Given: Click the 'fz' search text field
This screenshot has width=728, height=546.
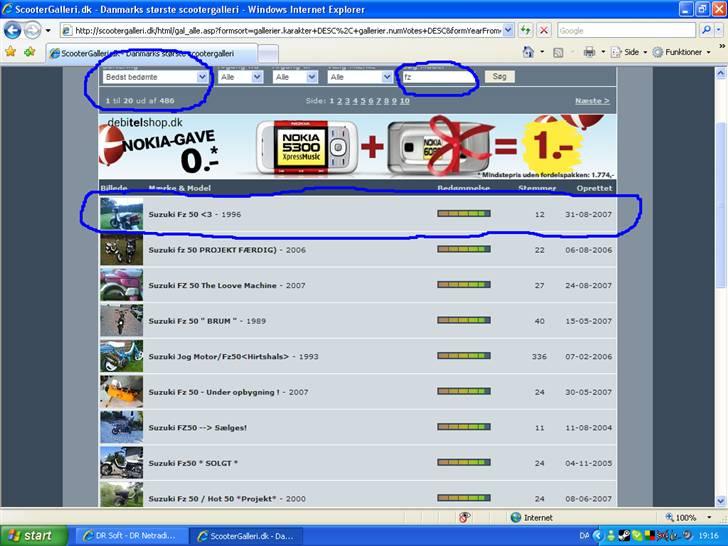Looking at the screenshot, I should 438,76.
